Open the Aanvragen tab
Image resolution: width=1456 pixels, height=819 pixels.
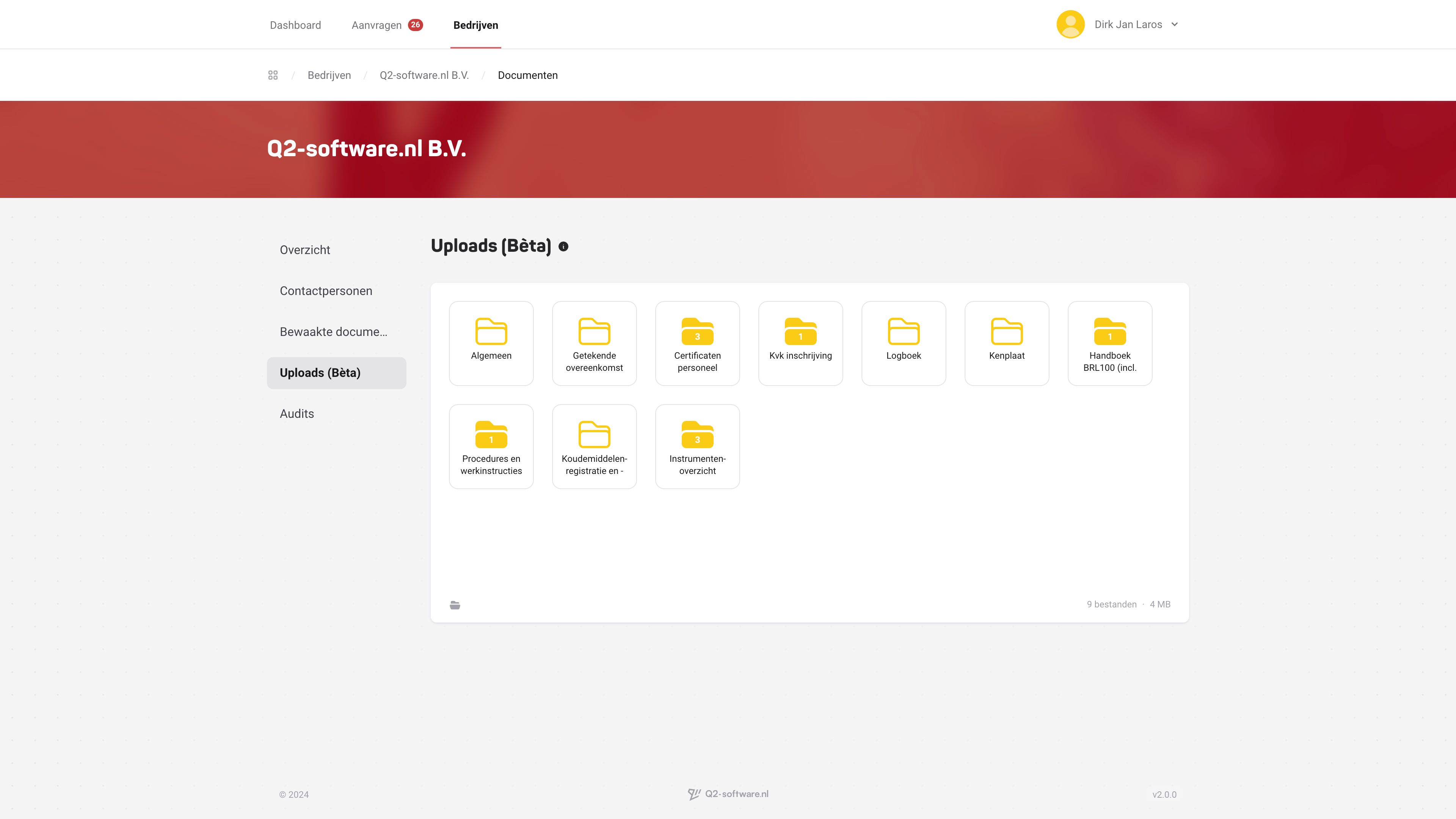377,25
